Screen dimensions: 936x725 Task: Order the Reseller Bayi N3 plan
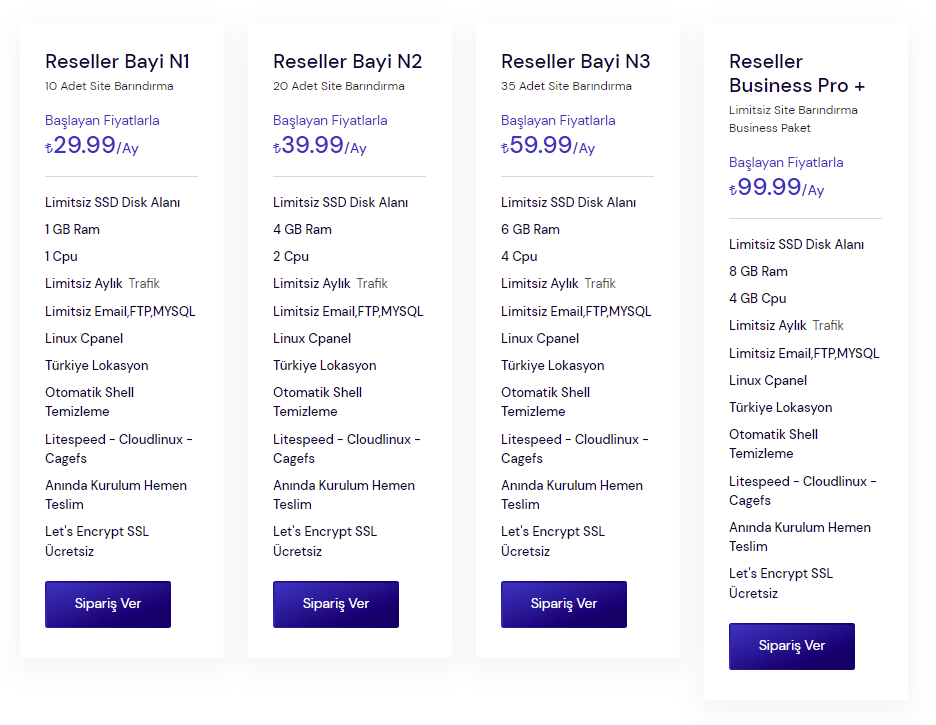pos(564,604)
